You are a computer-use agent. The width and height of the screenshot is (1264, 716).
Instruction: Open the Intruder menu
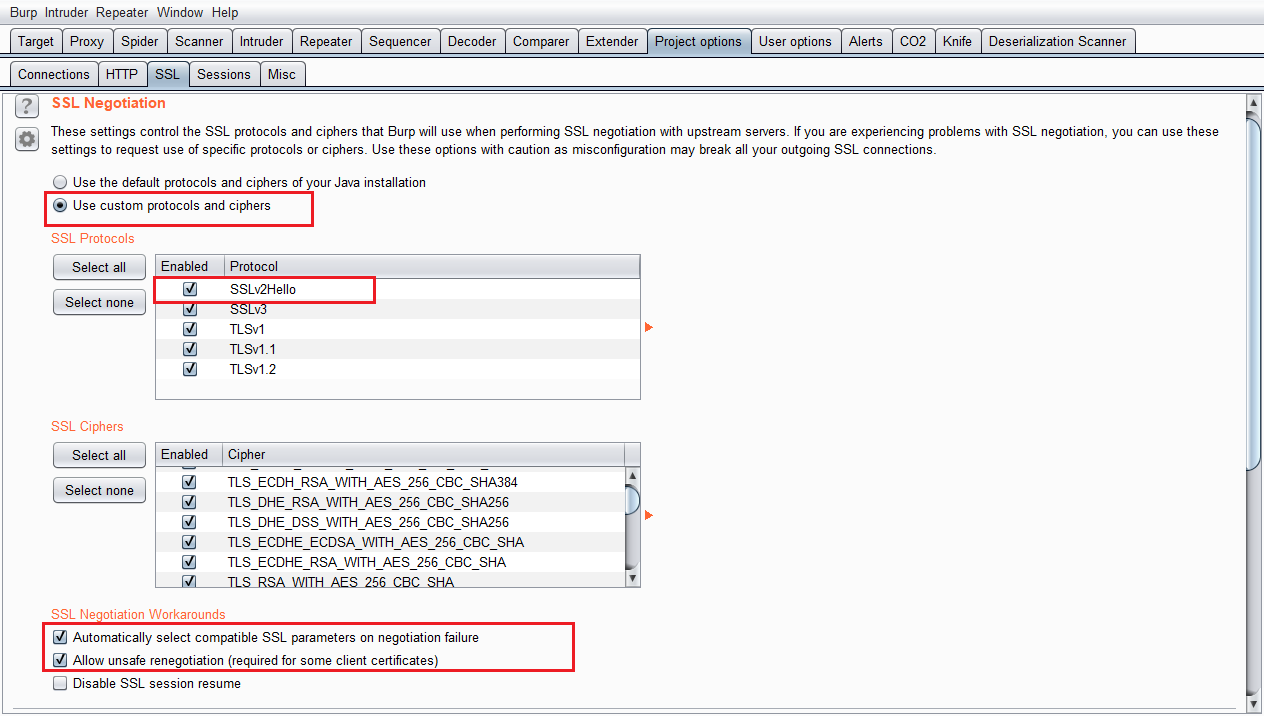tap(66, 13)
